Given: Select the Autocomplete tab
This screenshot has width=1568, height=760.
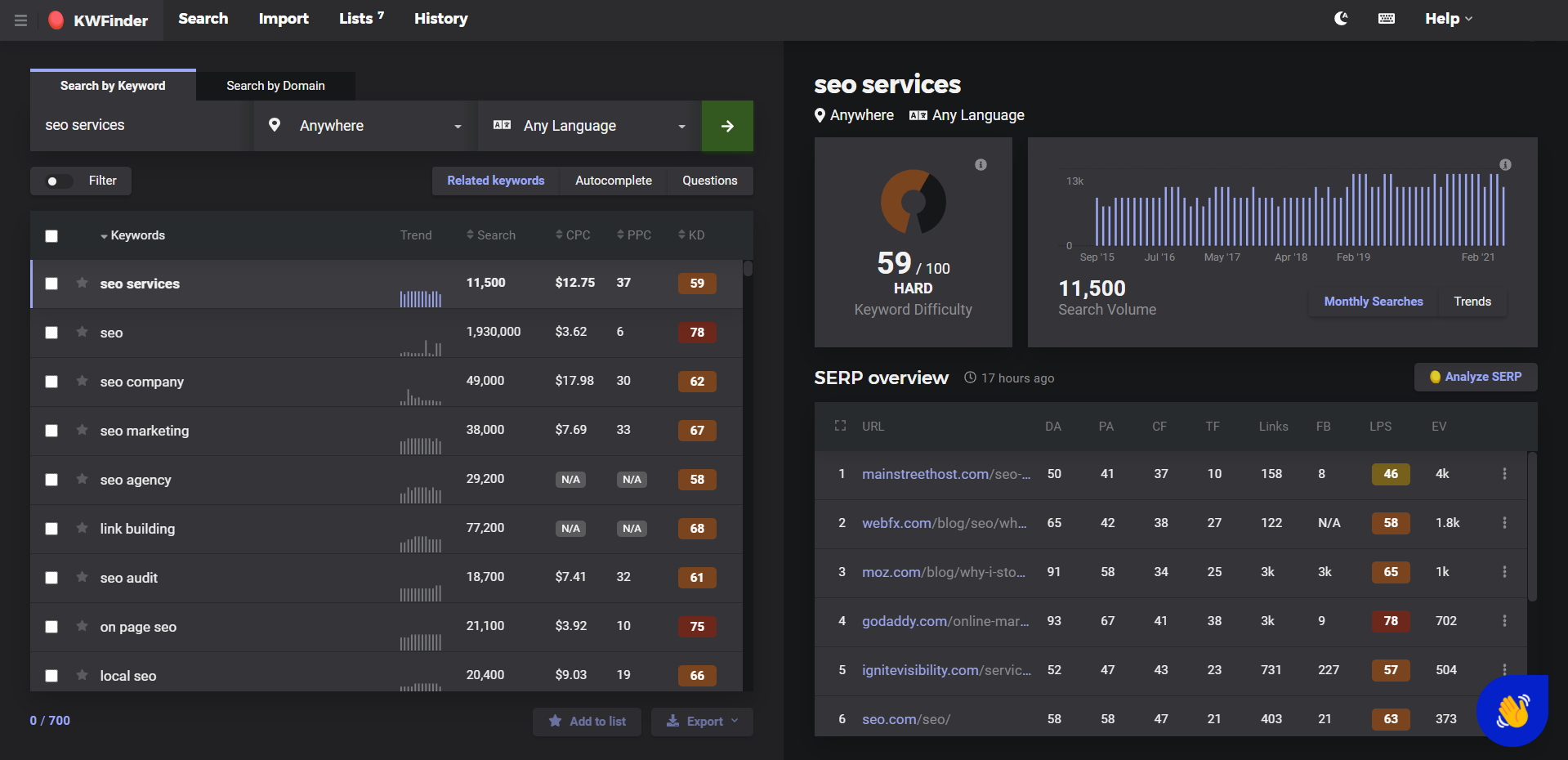Looking at the screenshot, I should [614, 181].
